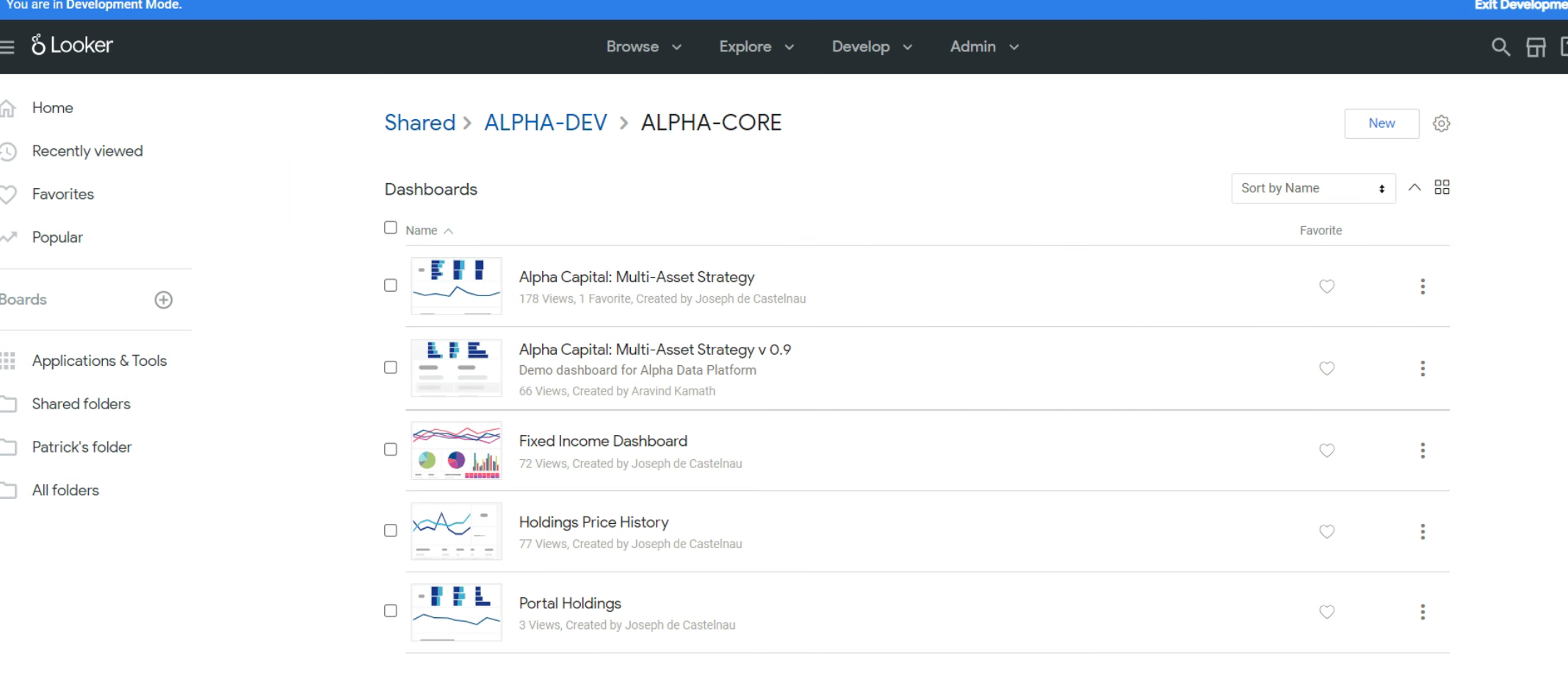Open Fixed Income Dashboard thumbnail
Screen dimensions: 1568x687
(x=456, y=450)
